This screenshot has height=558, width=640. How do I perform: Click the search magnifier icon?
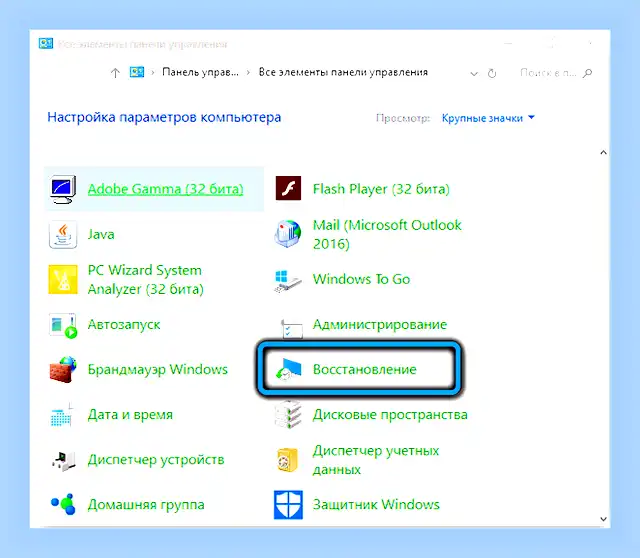click(587, 73)
